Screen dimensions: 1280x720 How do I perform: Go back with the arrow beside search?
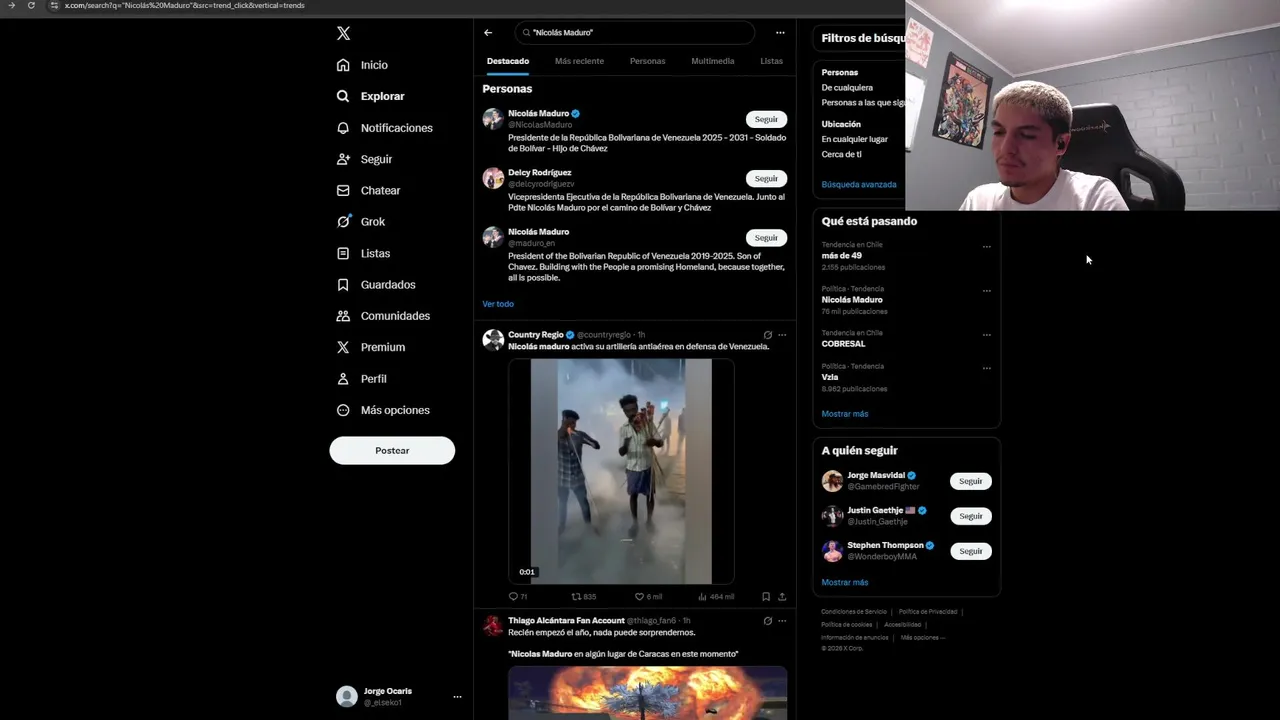click(x=488, y=33)
